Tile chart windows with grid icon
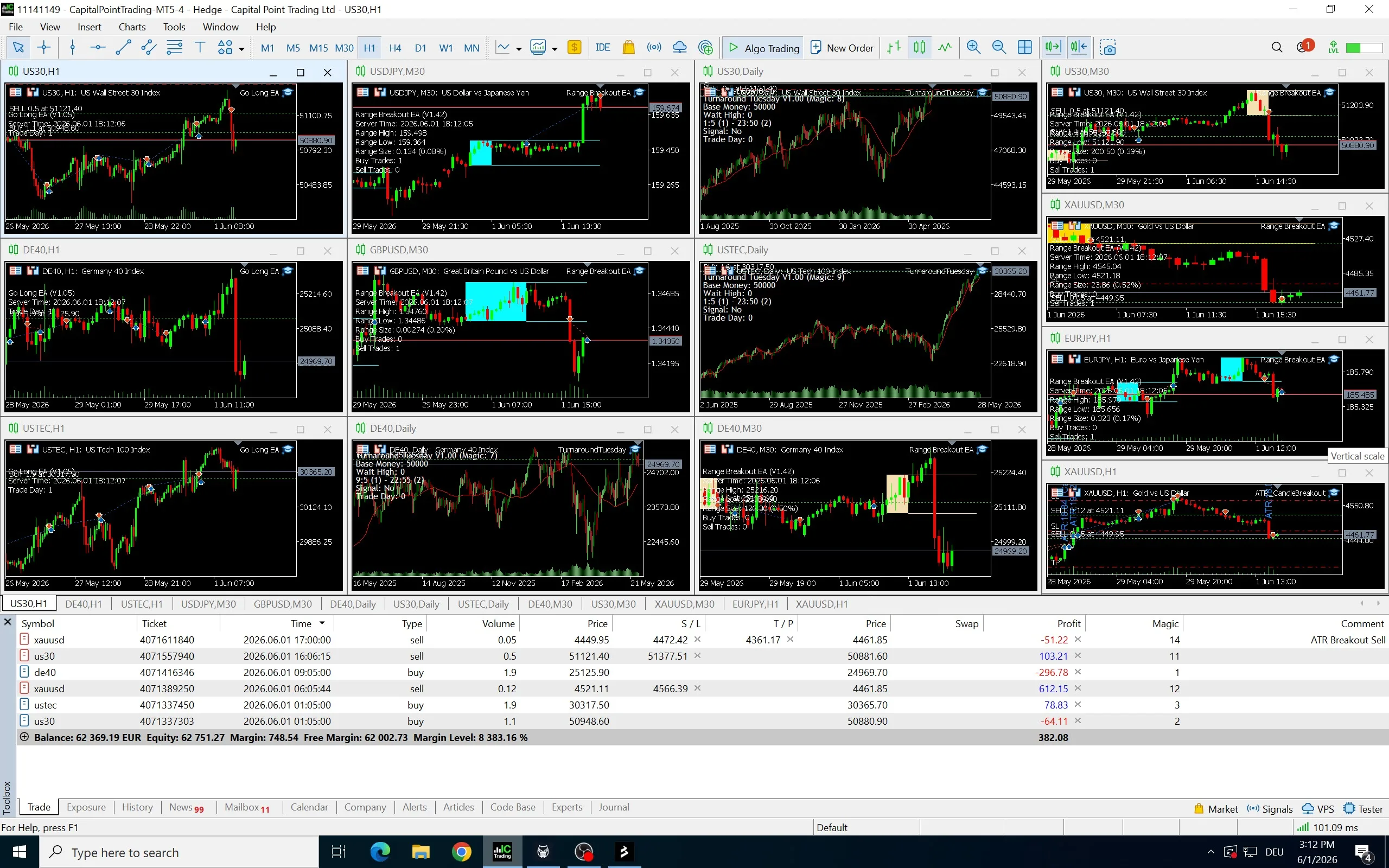This screenshot has height=868, width=1389. click(x=1024, y=48)
